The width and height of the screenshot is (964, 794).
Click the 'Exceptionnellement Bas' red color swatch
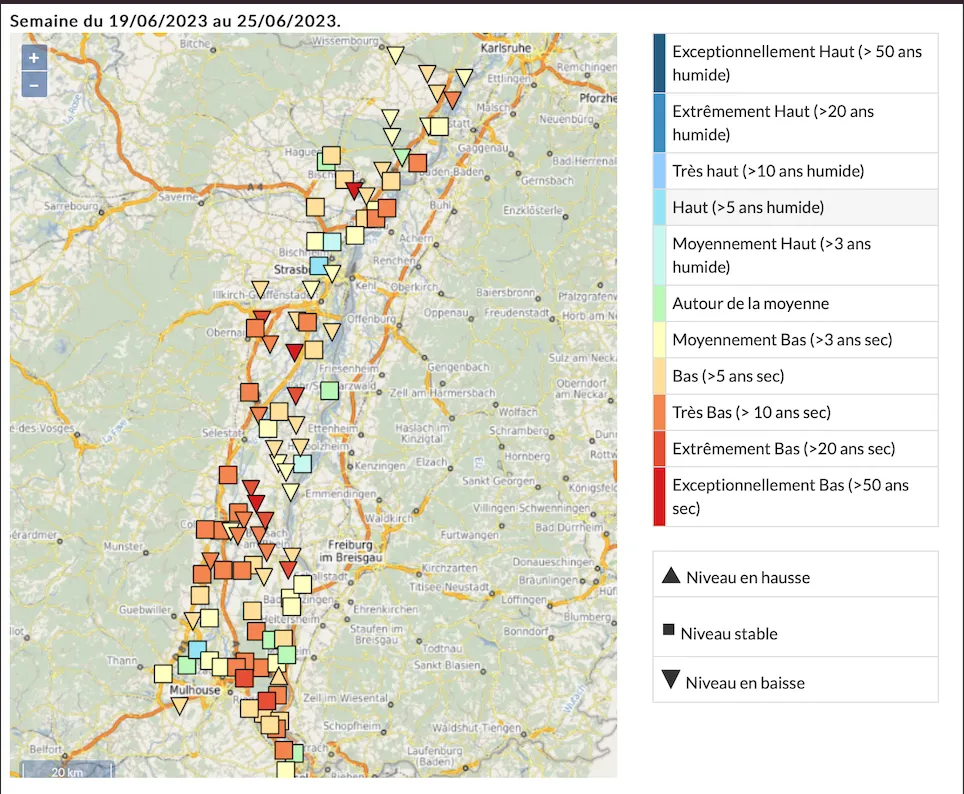pyautogui.click(x=659, y=496)
